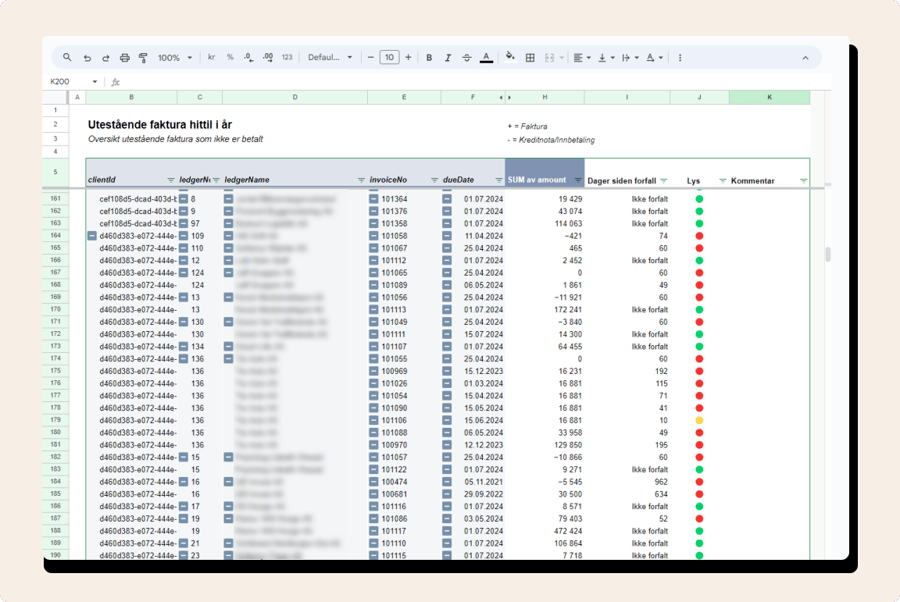Click the Merge cells icon
The width and height of the screenshot is (900, 602).
click(x=549, y=58)
